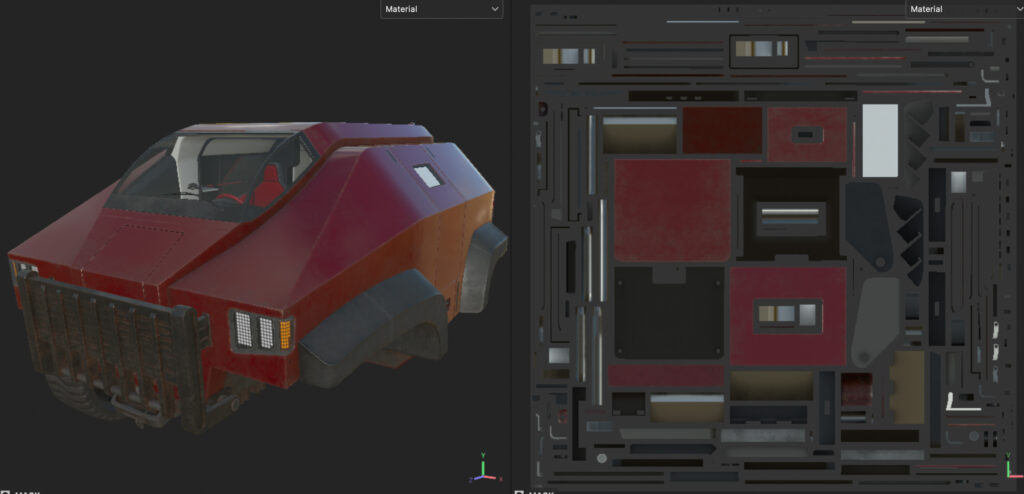
Task: Select the largest plain red UV island
Action: (x=672, y=210)
